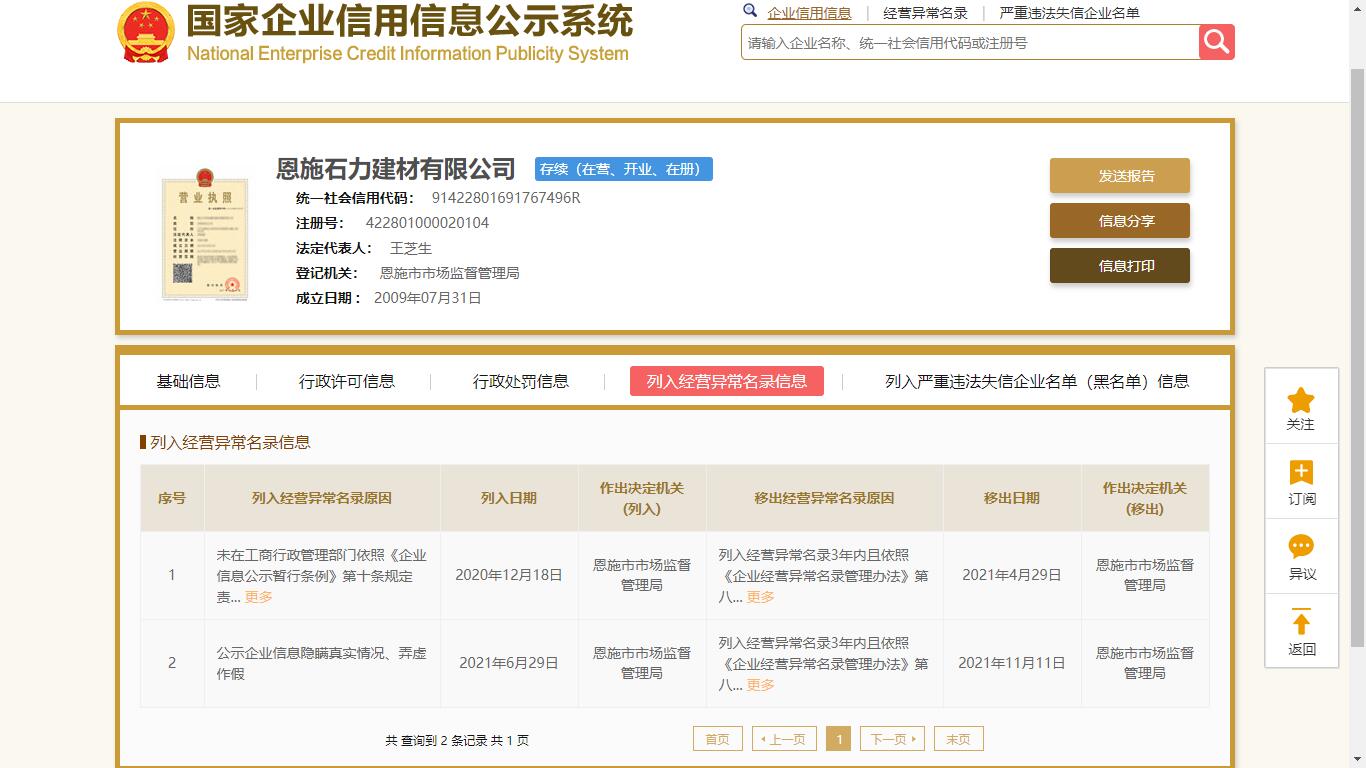Click the national emblem logo
The image size is (1366, 768).
pos(146,32)
